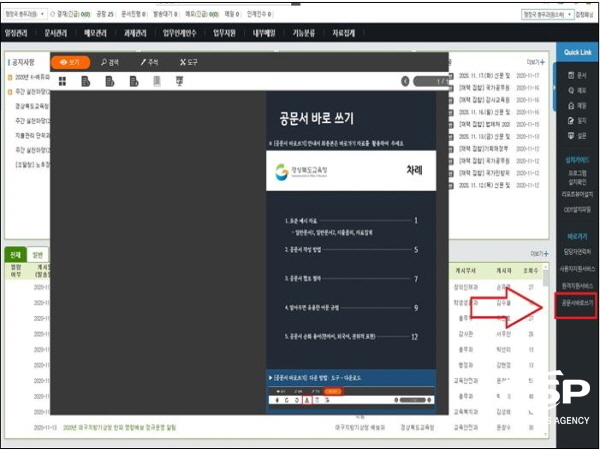
Task: Select 전체 tab of bulletin board
Action: tap(15, 255)
